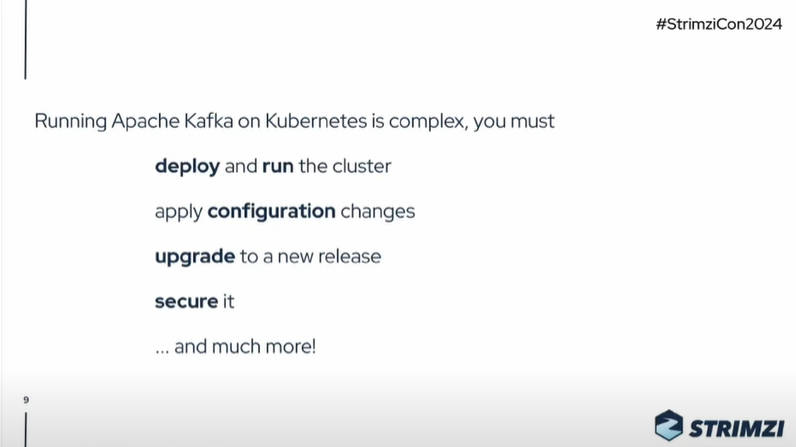
Task: Click the phrase the cluster
Action: pyautogui.click(x=345, y=166)
